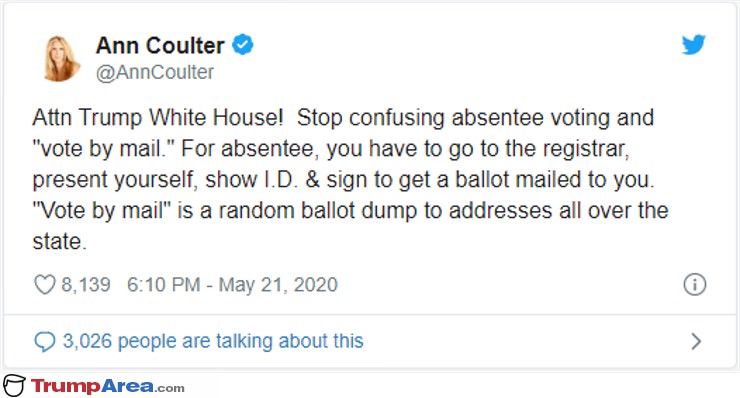The width and height of the screenshot is (740, 398).
Task: Expand the conversation with the right chevron
Action: point(696,341)
